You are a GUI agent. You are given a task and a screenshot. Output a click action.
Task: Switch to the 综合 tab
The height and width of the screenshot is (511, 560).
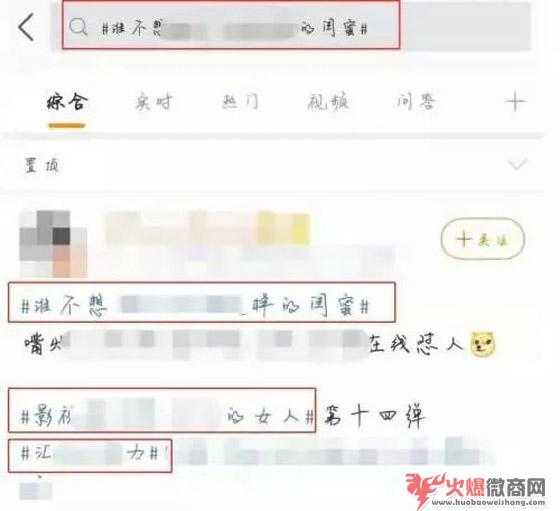67,102
